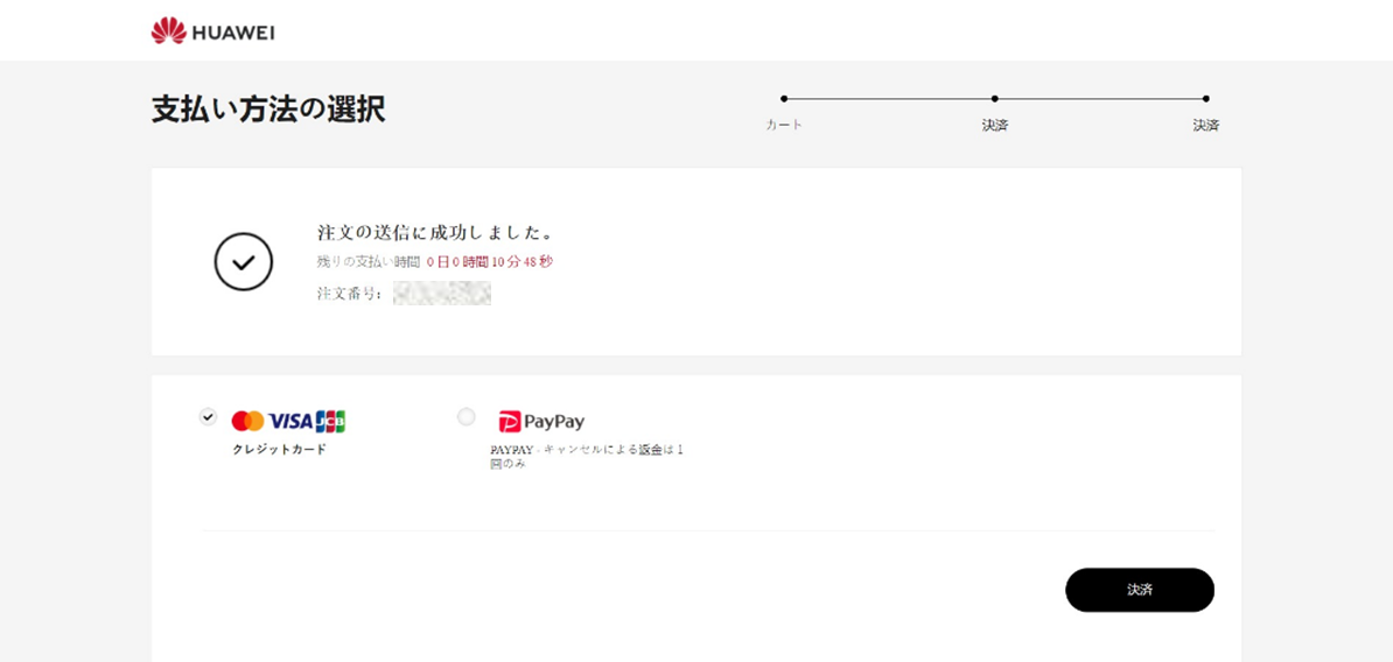Viewport: 1393px width, 662px height.
Task: Click the middle 決済 progress step label
Action: (995, 125)
